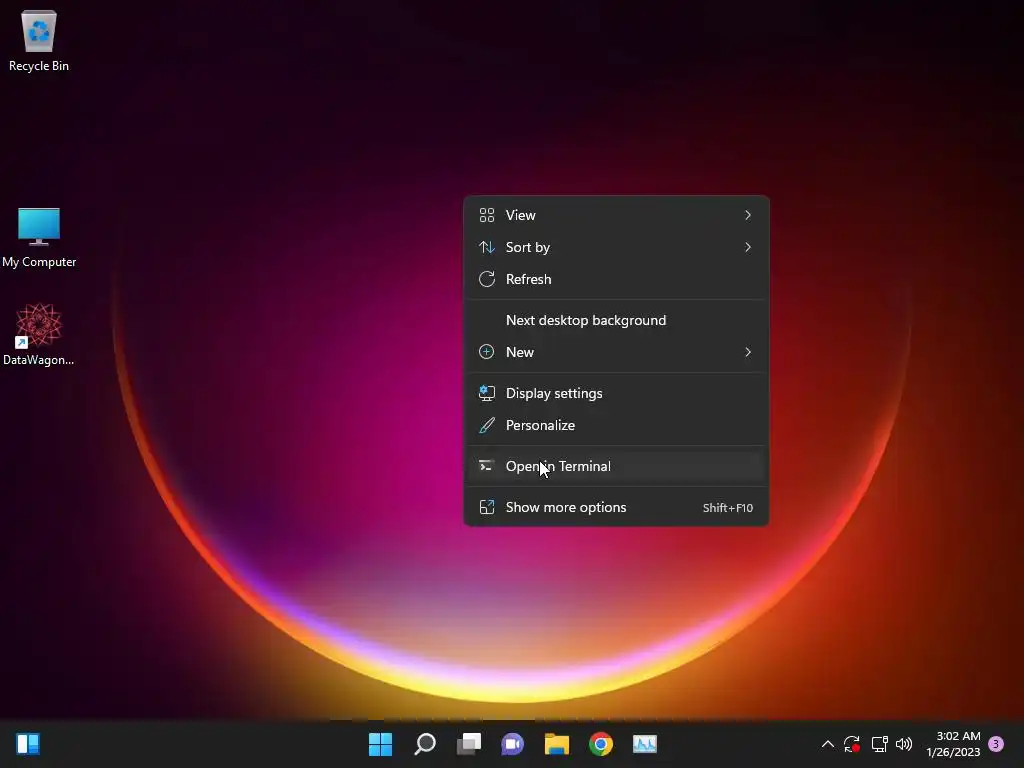Click the View grid icon
1024x768 pixels.
(487, 215)
